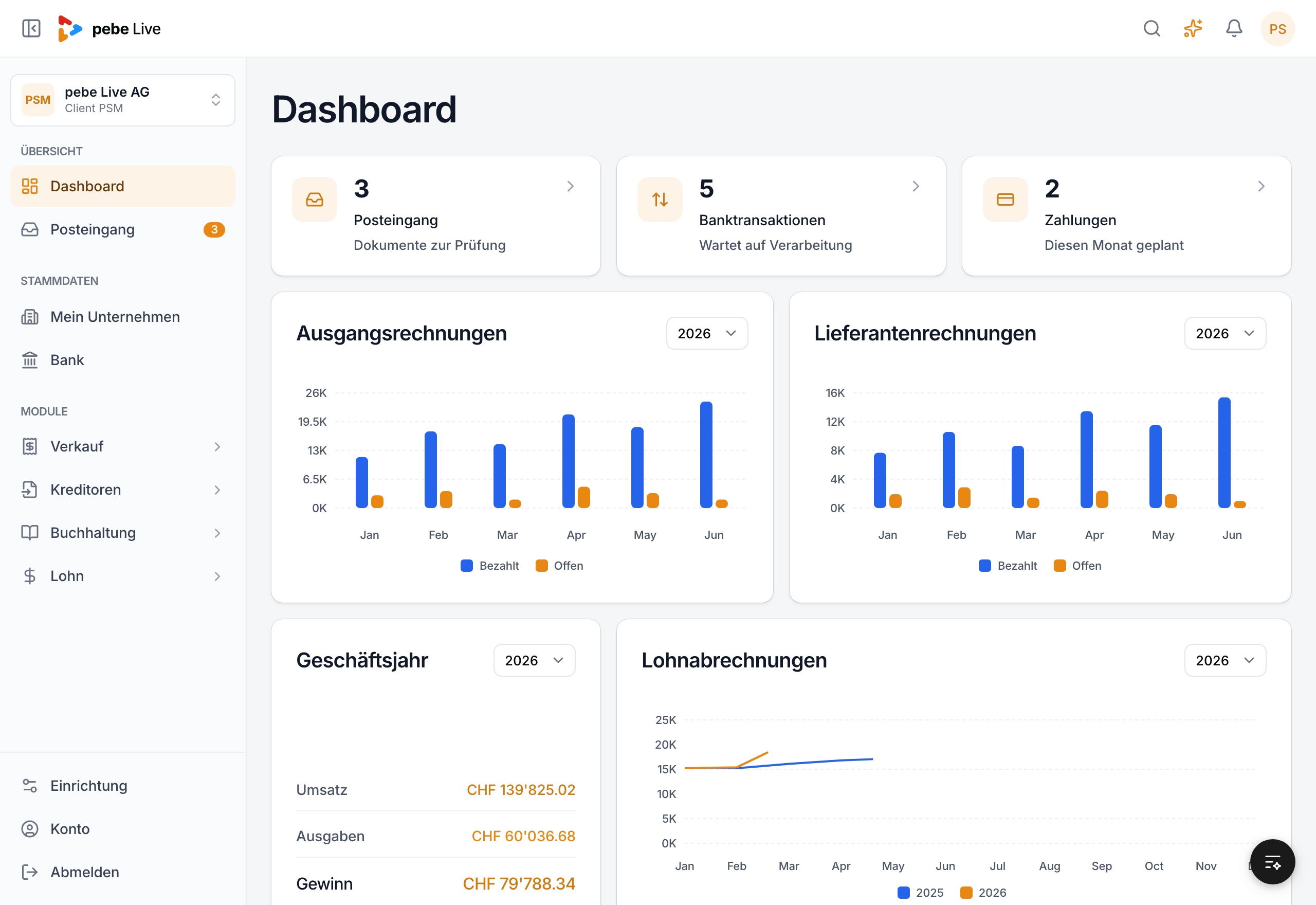1316x905 pixels.
Task: Click Gewinn value CHF 79'788.34
Action: pos(519,883)
